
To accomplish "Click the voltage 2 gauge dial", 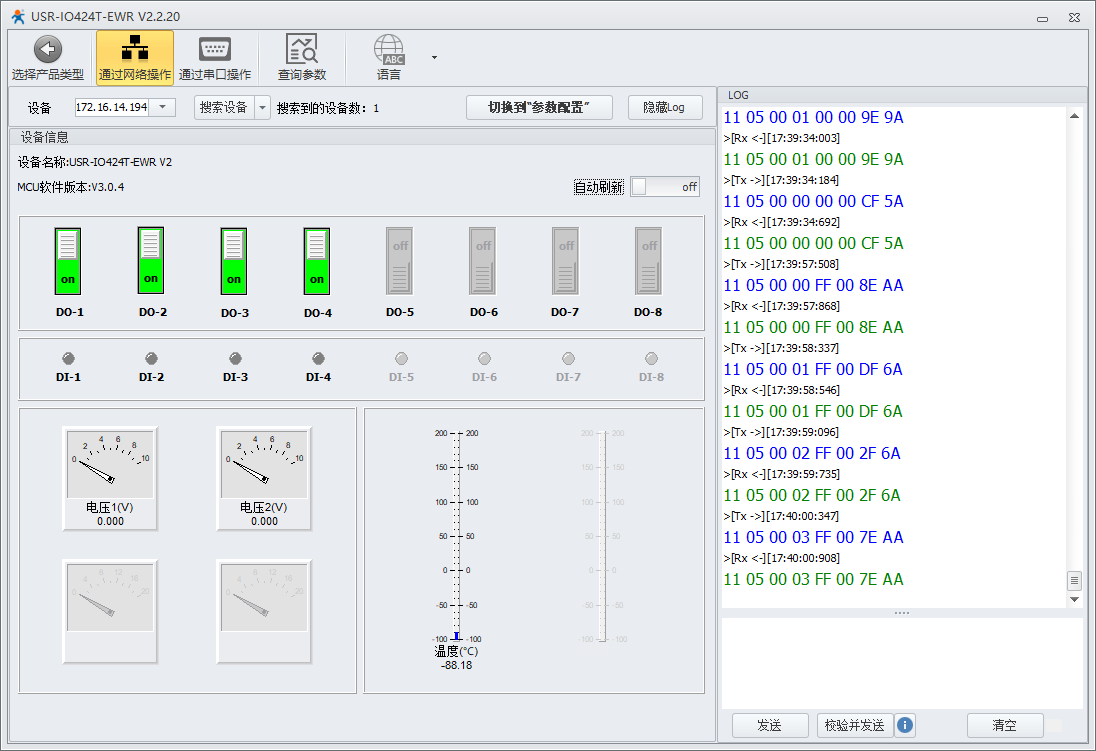I will [x=264, y=464].
